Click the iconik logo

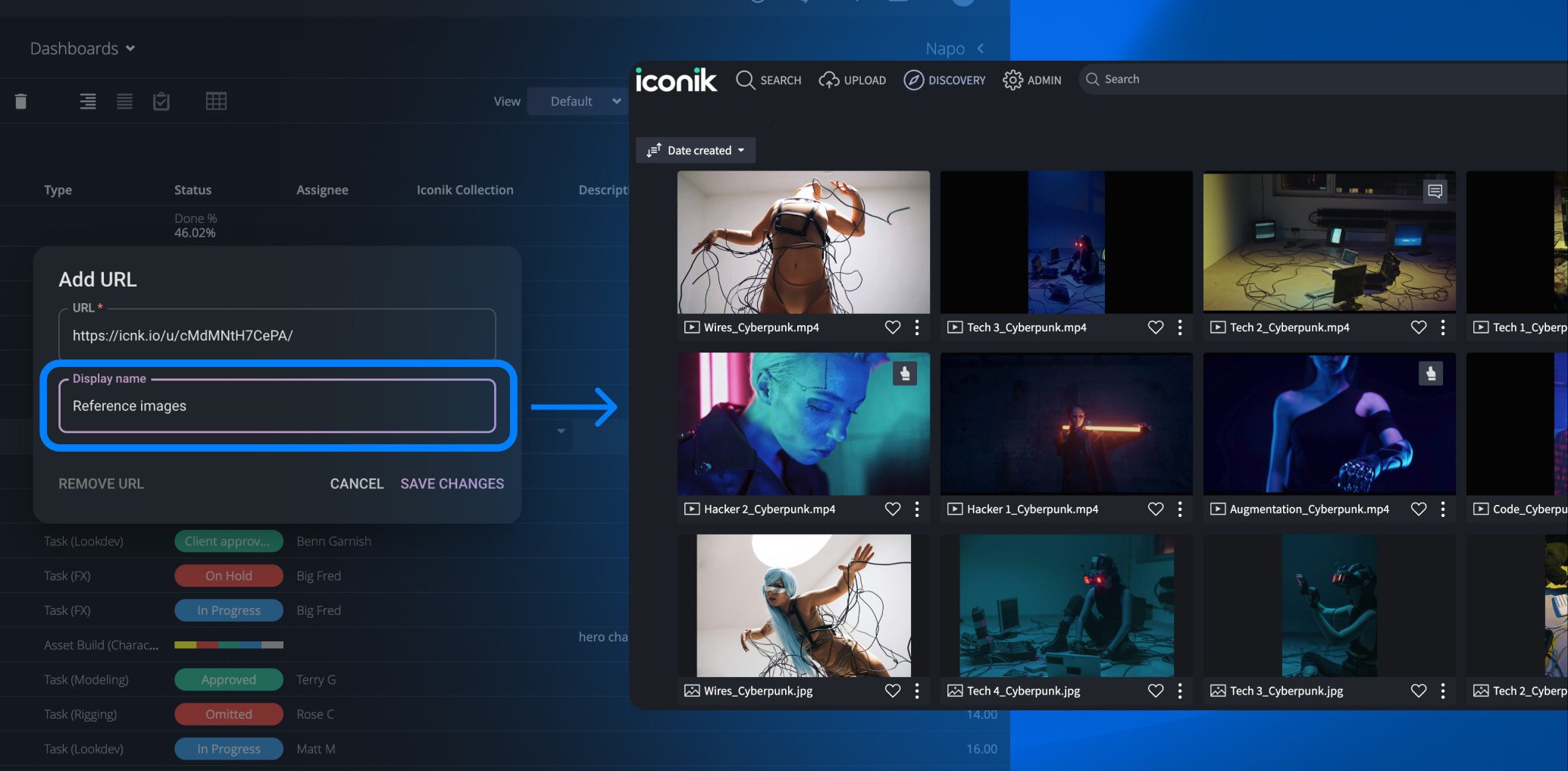click(x=676, y=80)
